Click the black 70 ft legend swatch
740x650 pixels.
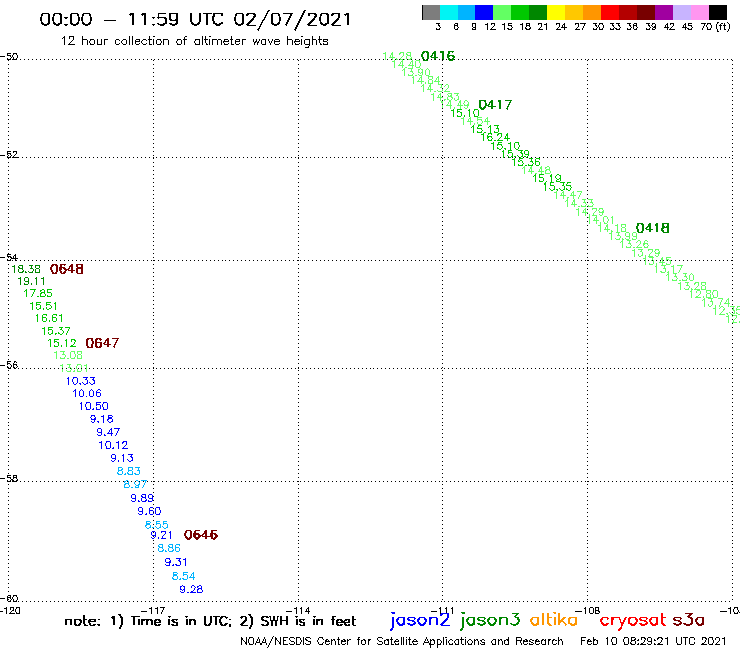coord(717,12)
